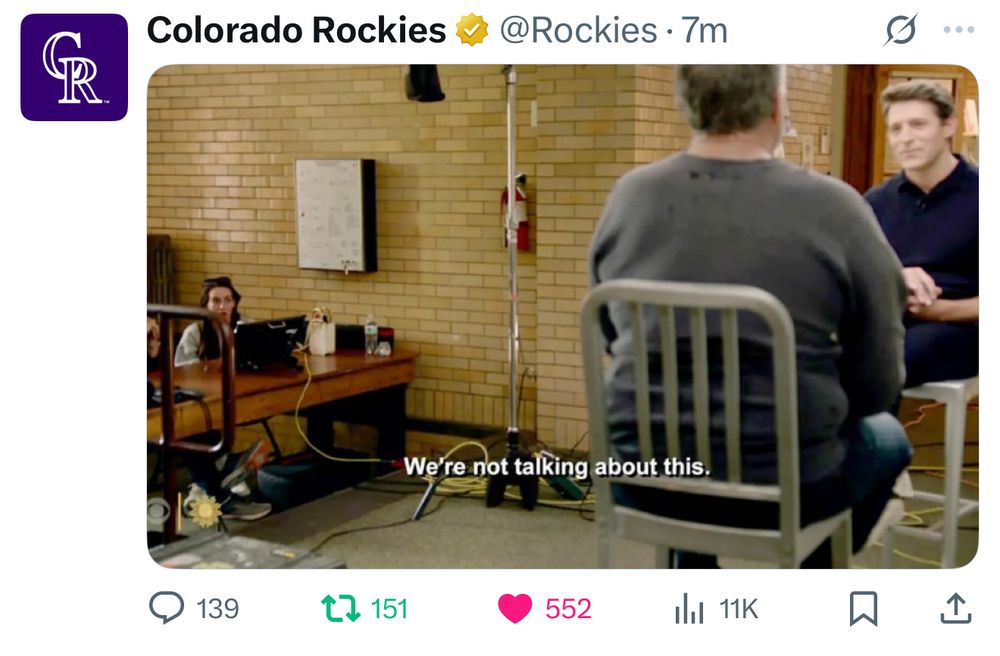Reply using the speech bubble icon
Screen dimensions: 1000x656
[166, 608]
